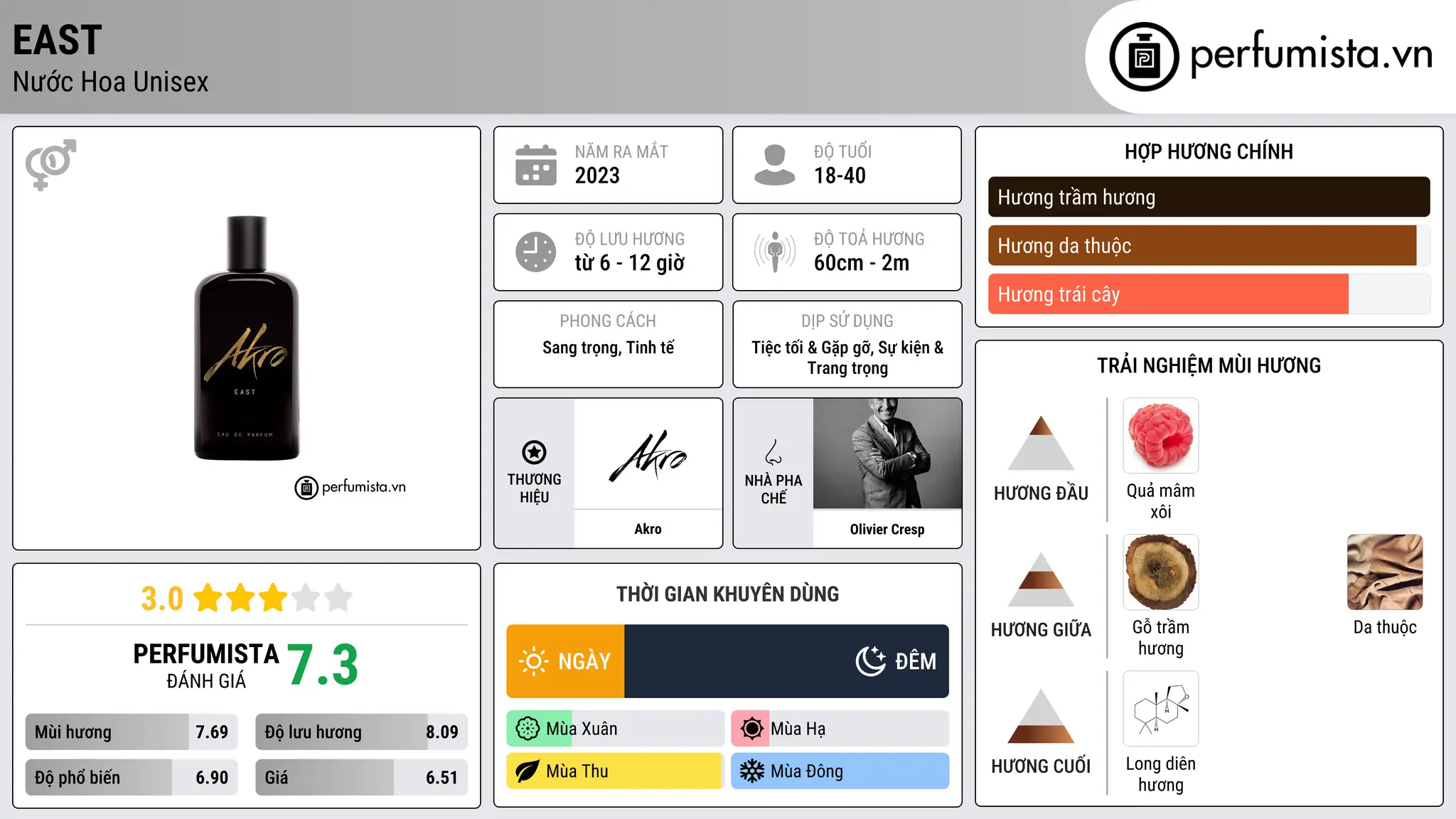Click the flower icon for Mùa Xuân
The height and width of the screenshot is (819, 1456).
(528, 729)
